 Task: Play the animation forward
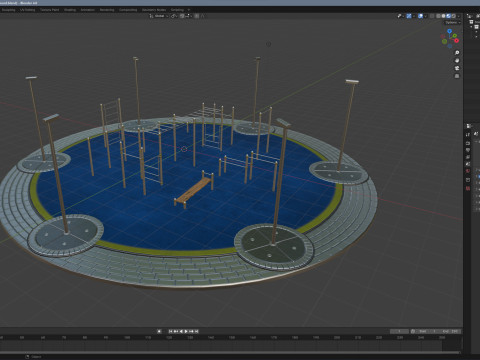[x=186, y=331]
